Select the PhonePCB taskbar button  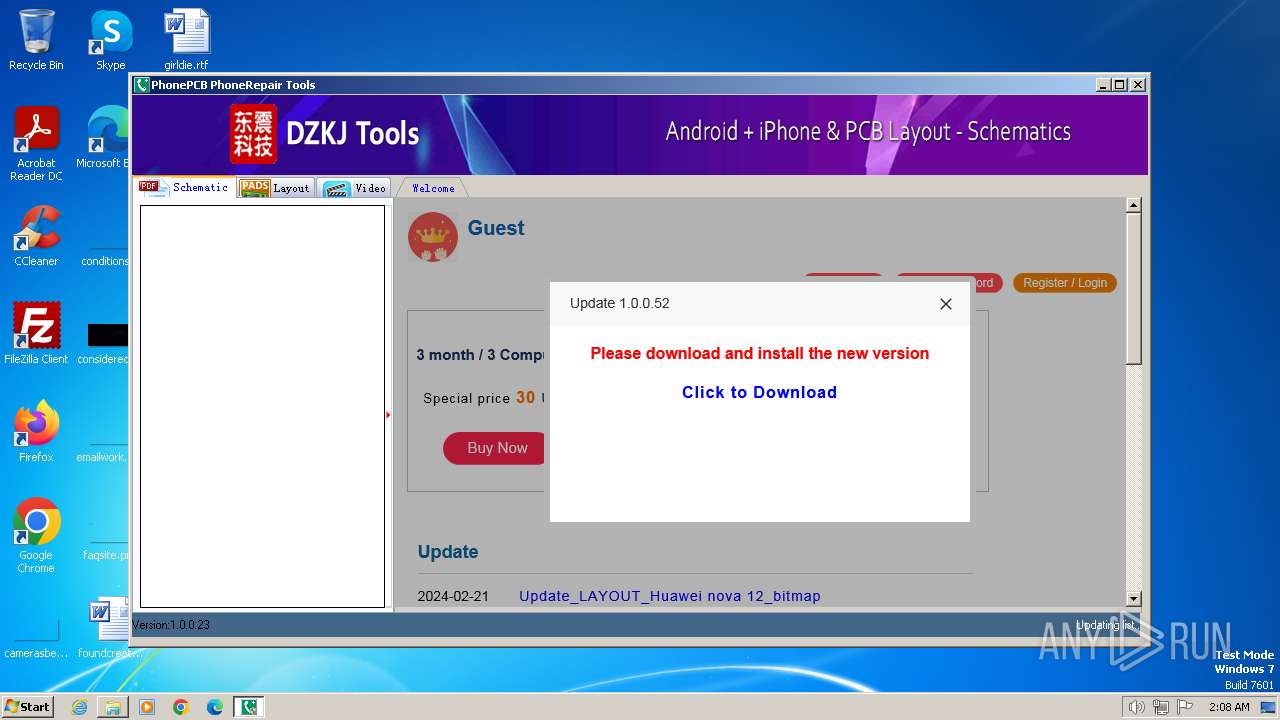[x=249, y=707]
